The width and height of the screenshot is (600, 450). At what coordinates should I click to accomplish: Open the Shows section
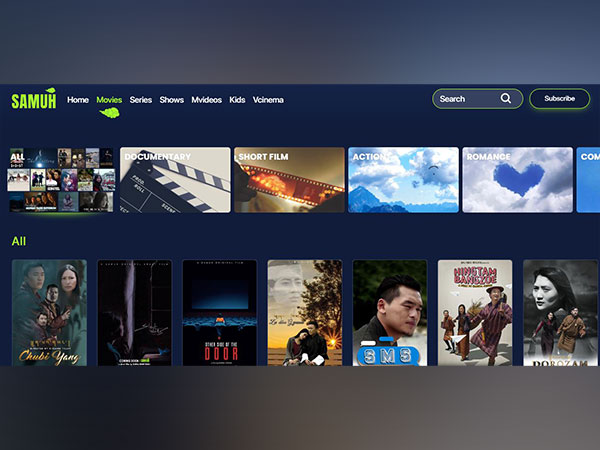[x=171, y=100]
